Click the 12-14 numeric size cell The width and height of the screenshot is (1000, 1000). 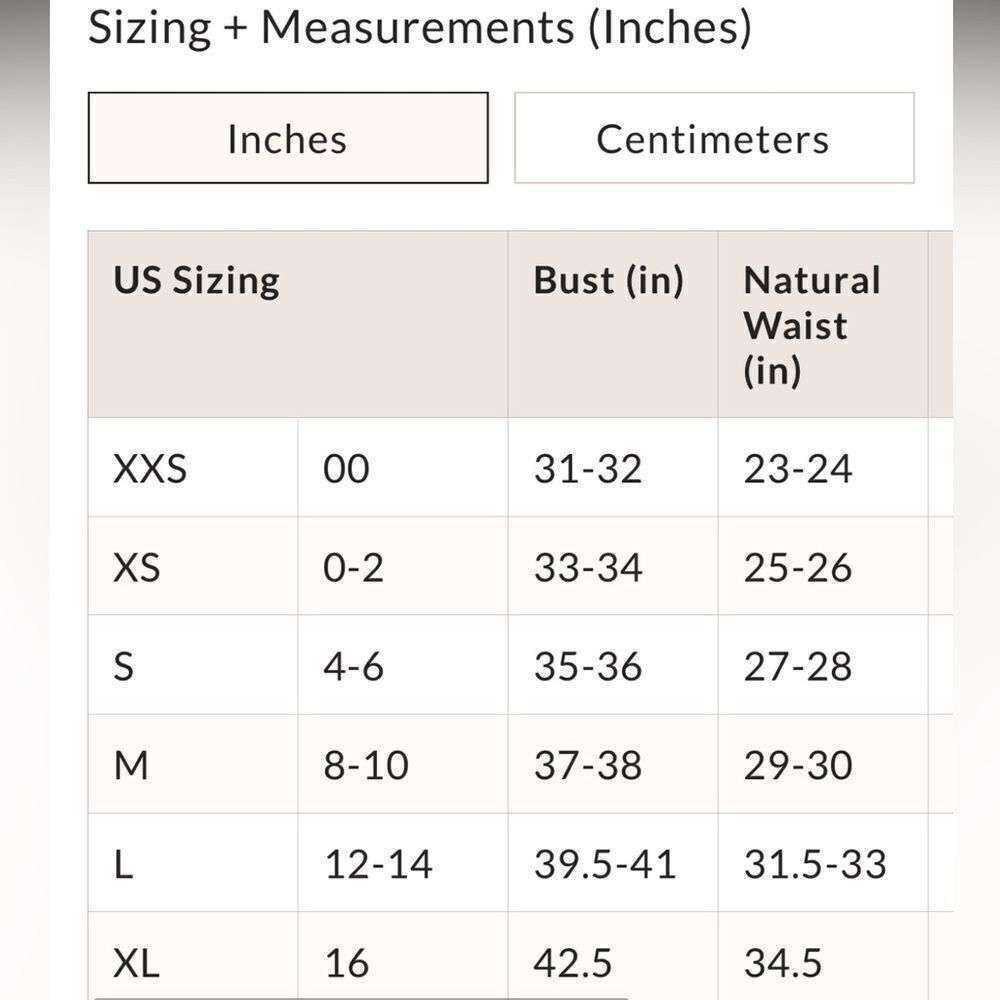coord(378,864)
